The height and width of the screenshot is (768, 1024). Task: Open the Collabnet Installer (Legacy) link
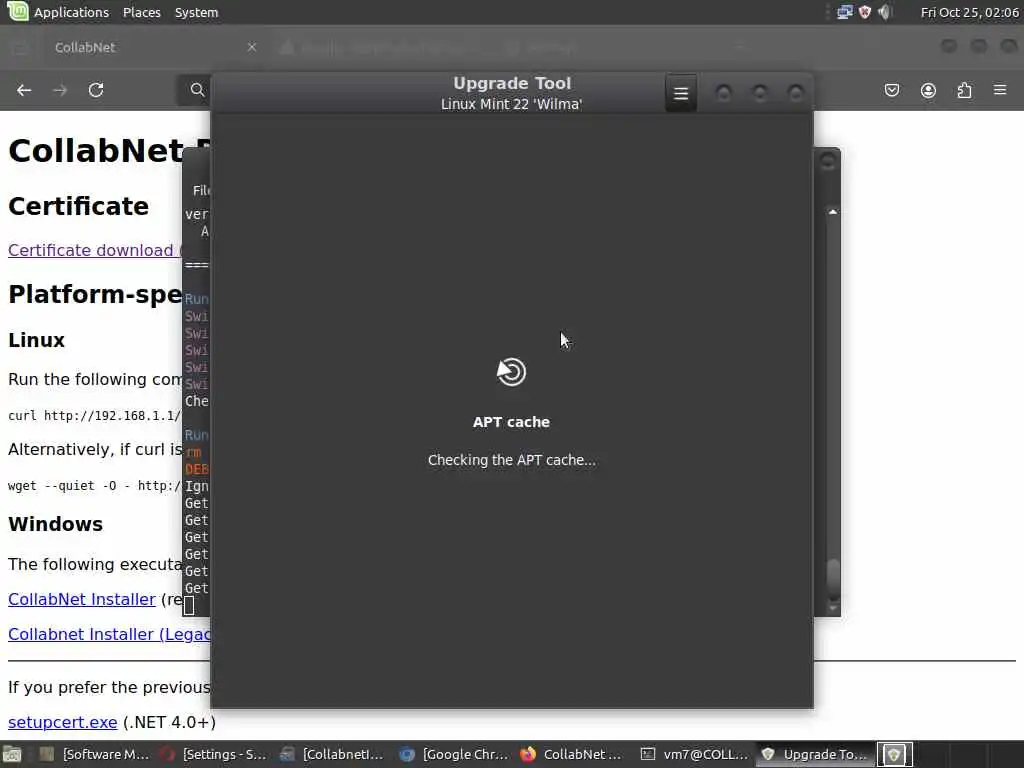tap(109, 634)
